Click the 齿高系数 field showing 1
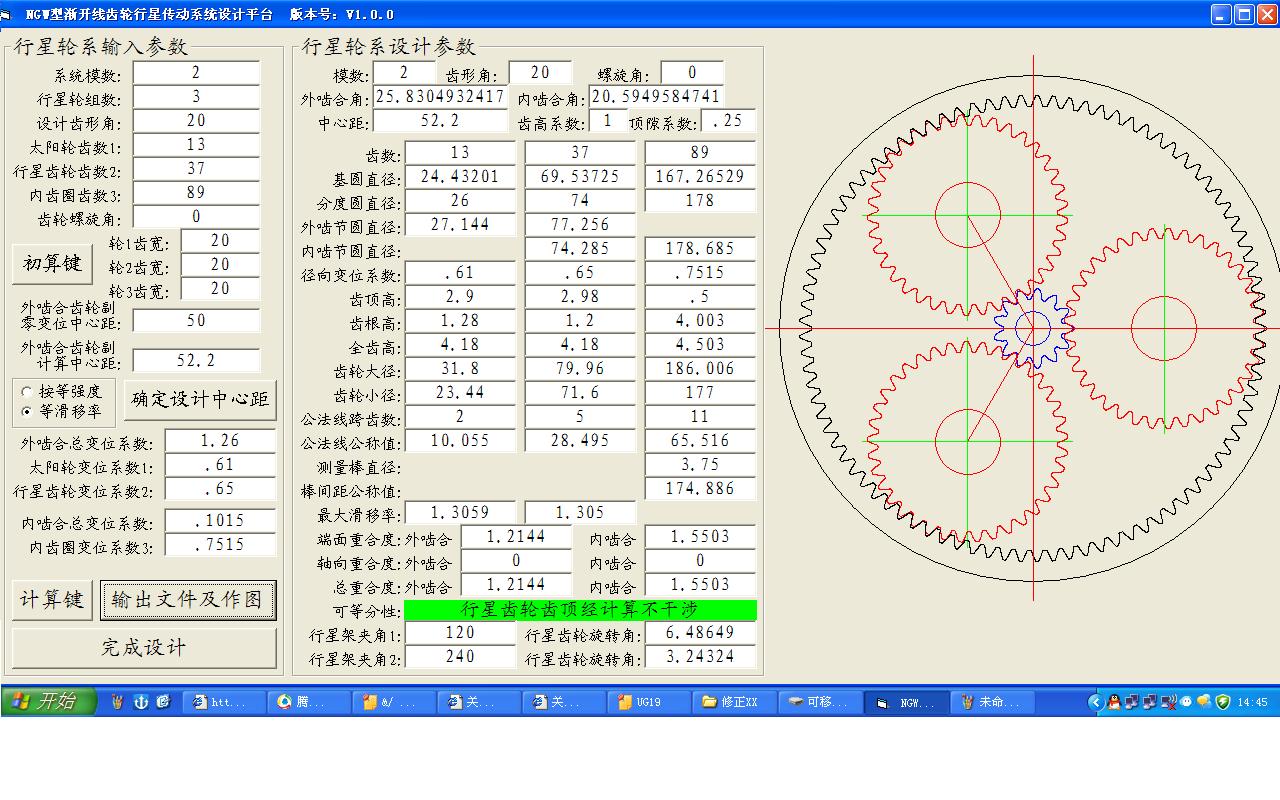The image size is (1280, 800). pyautogui.click(x=607, y=121)
